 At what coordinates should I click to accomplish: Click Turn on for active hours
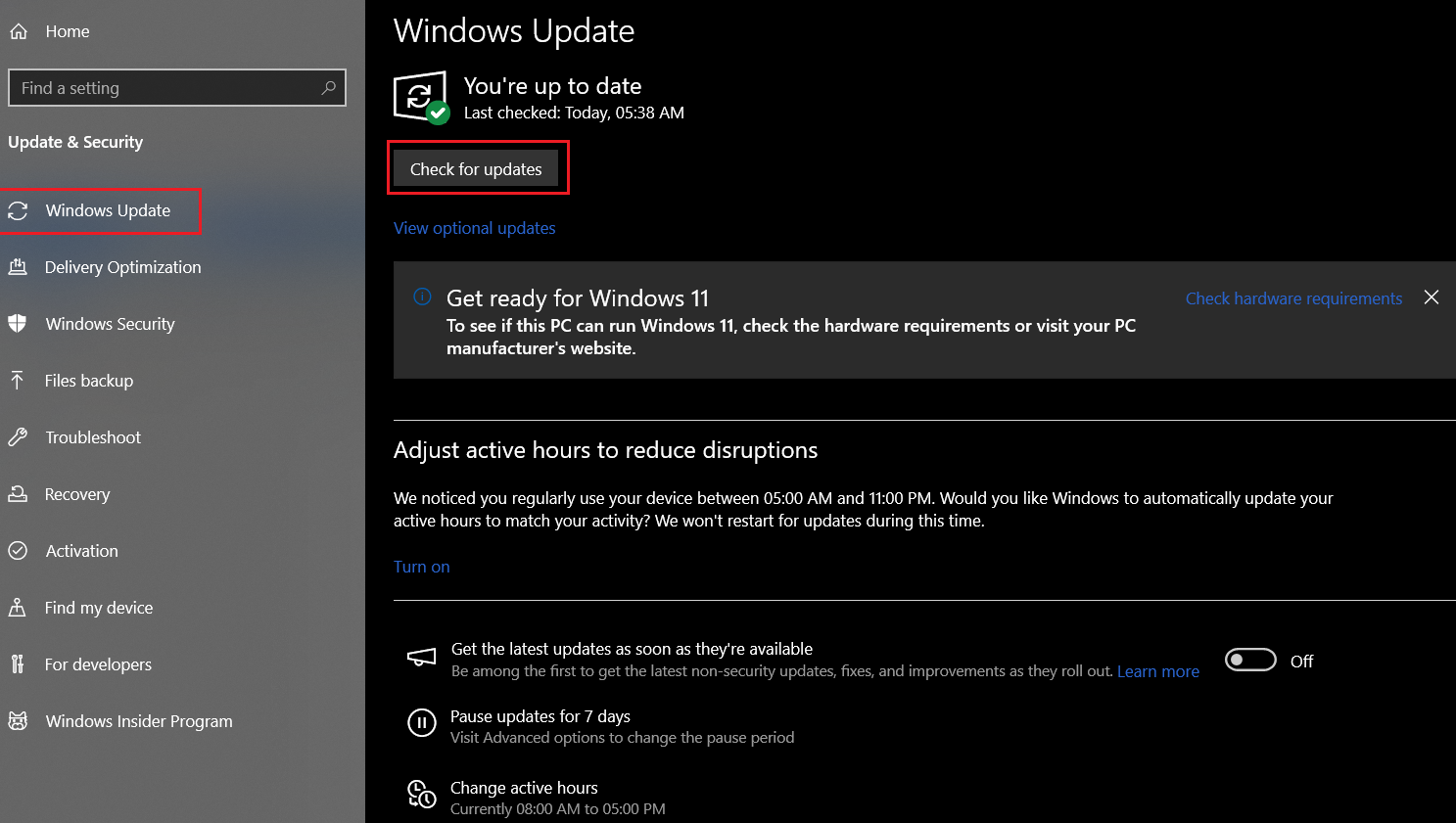click(x=421, y=567)
